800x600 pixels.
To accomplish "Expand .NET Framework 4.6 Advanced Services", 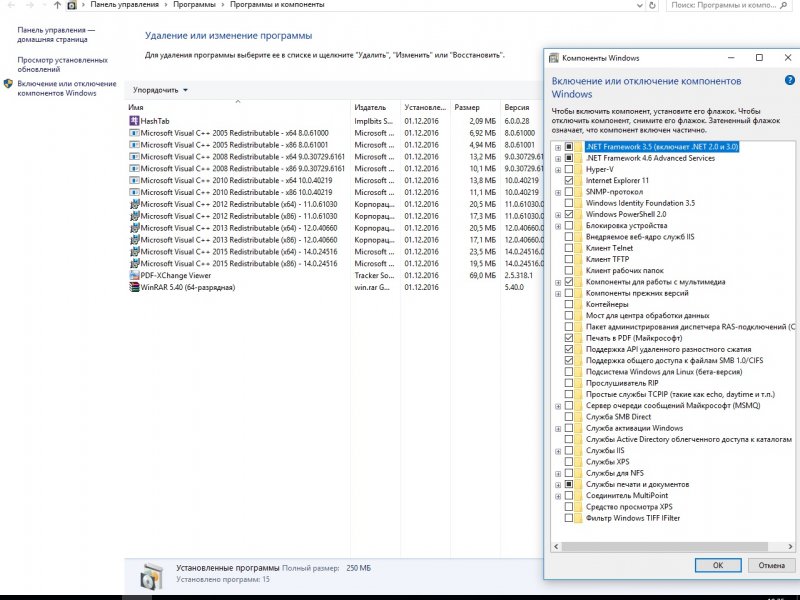I will pos(558,159).
